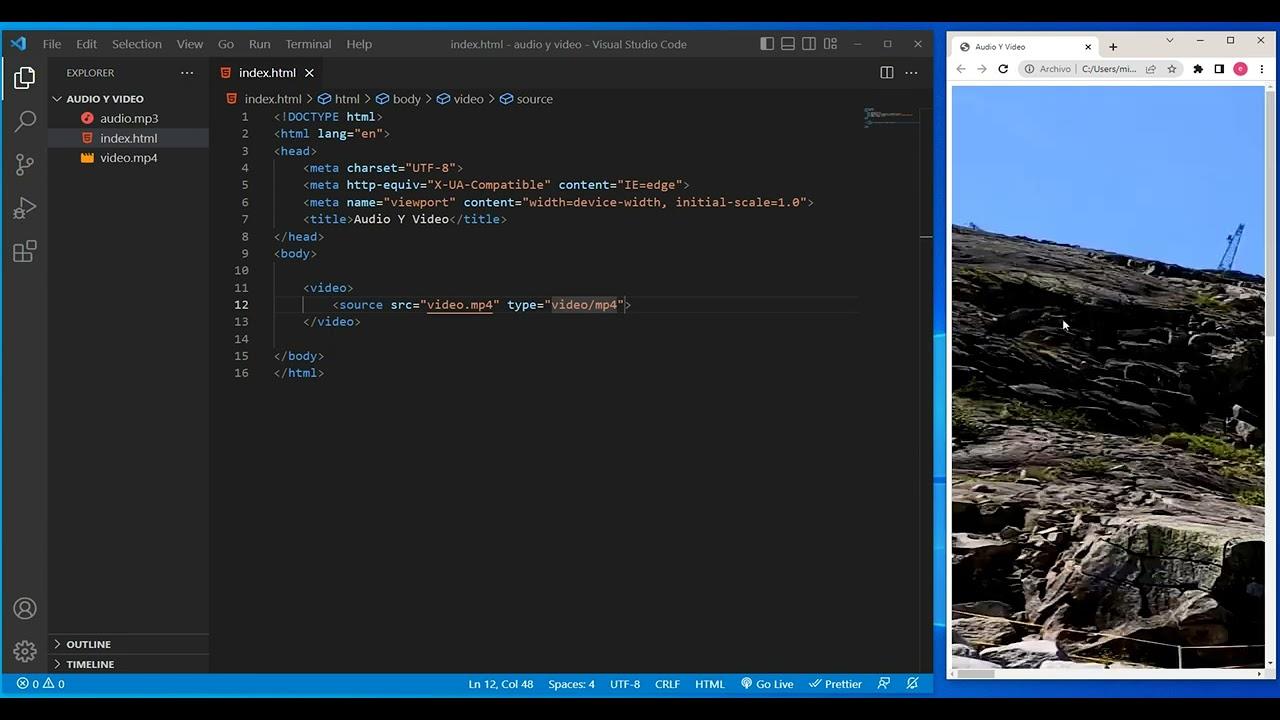Toggle Panel layout icon
1280x720 pixels.
point(788,44)
